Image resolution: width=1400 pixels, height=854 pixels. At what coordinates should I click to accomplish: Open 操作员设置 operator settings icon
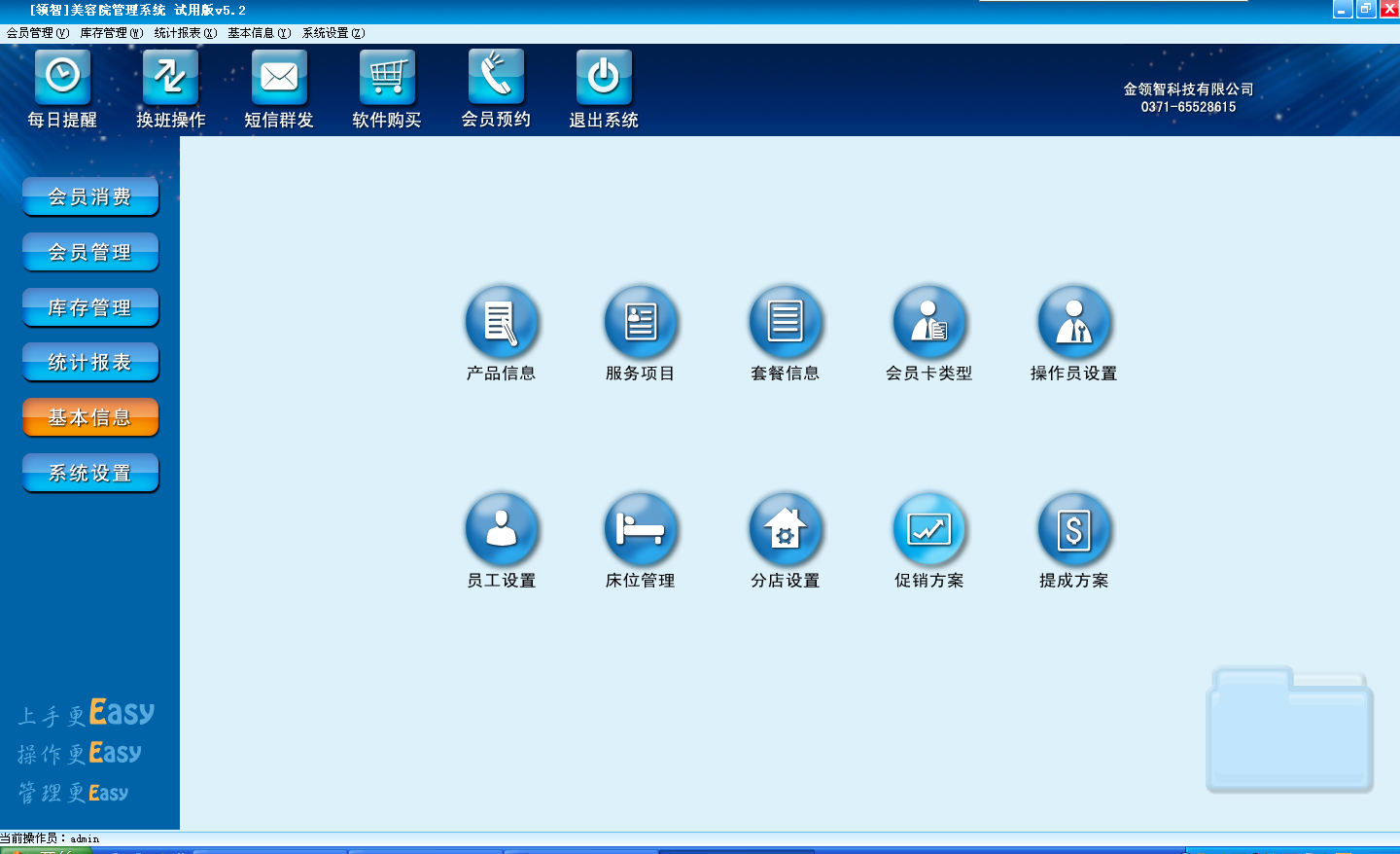coord(1073,322)
